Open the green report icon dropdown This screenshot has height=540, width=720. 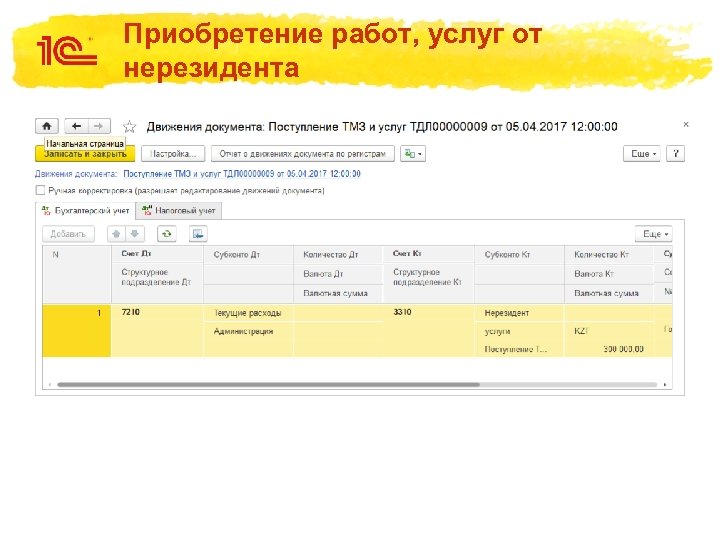[x=413, y=154]
